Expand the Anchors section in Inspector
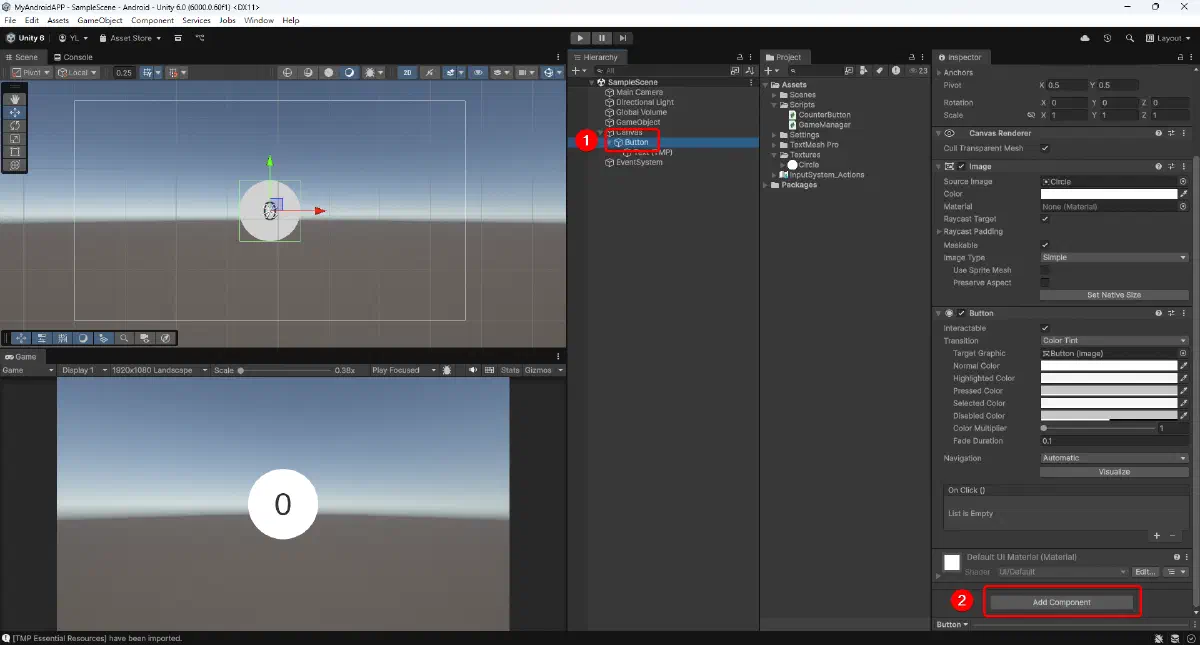The image size is (1200, 645). [939, 73]
